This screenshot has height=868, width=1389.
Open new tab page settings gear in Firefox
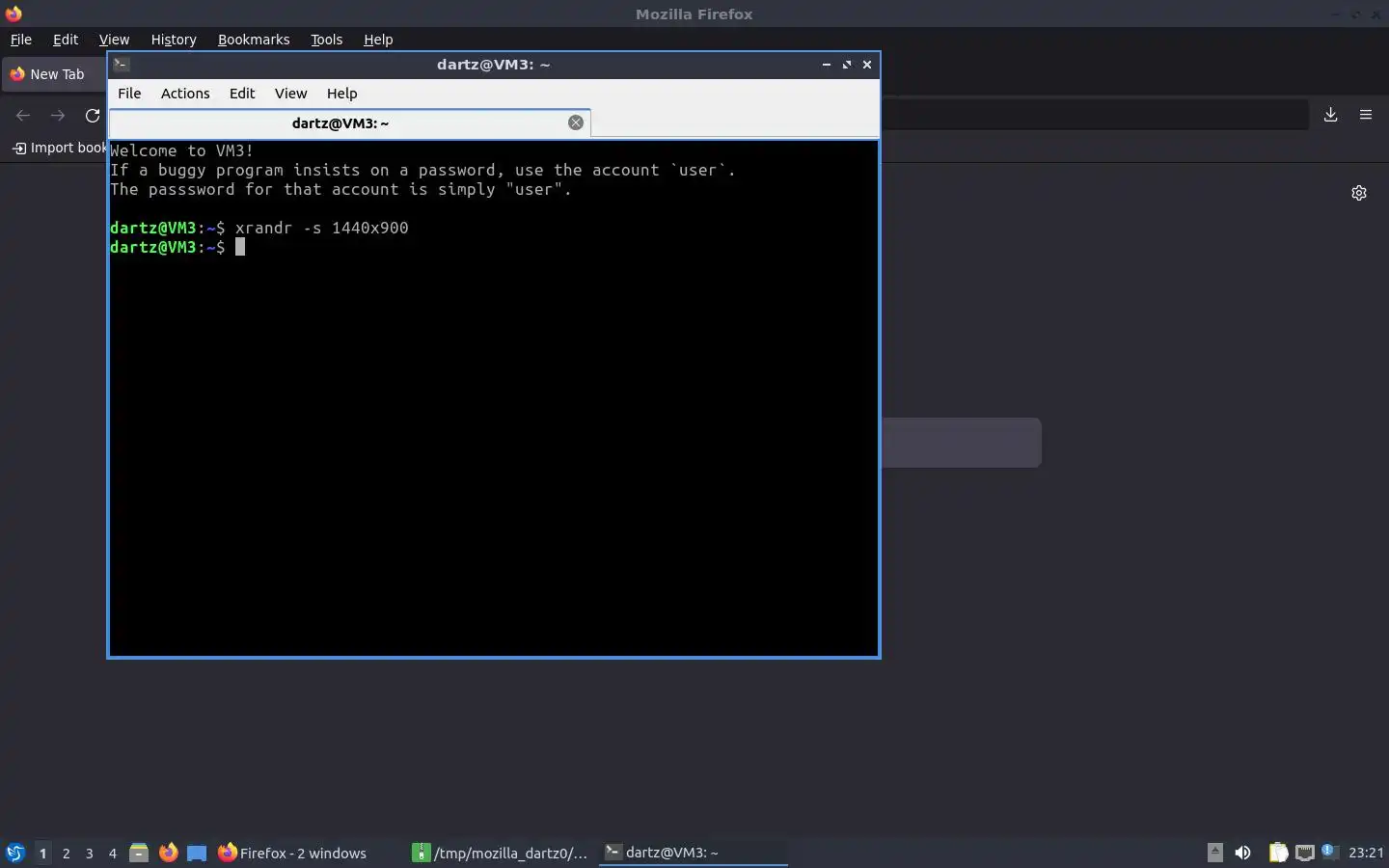point(1359,193)
